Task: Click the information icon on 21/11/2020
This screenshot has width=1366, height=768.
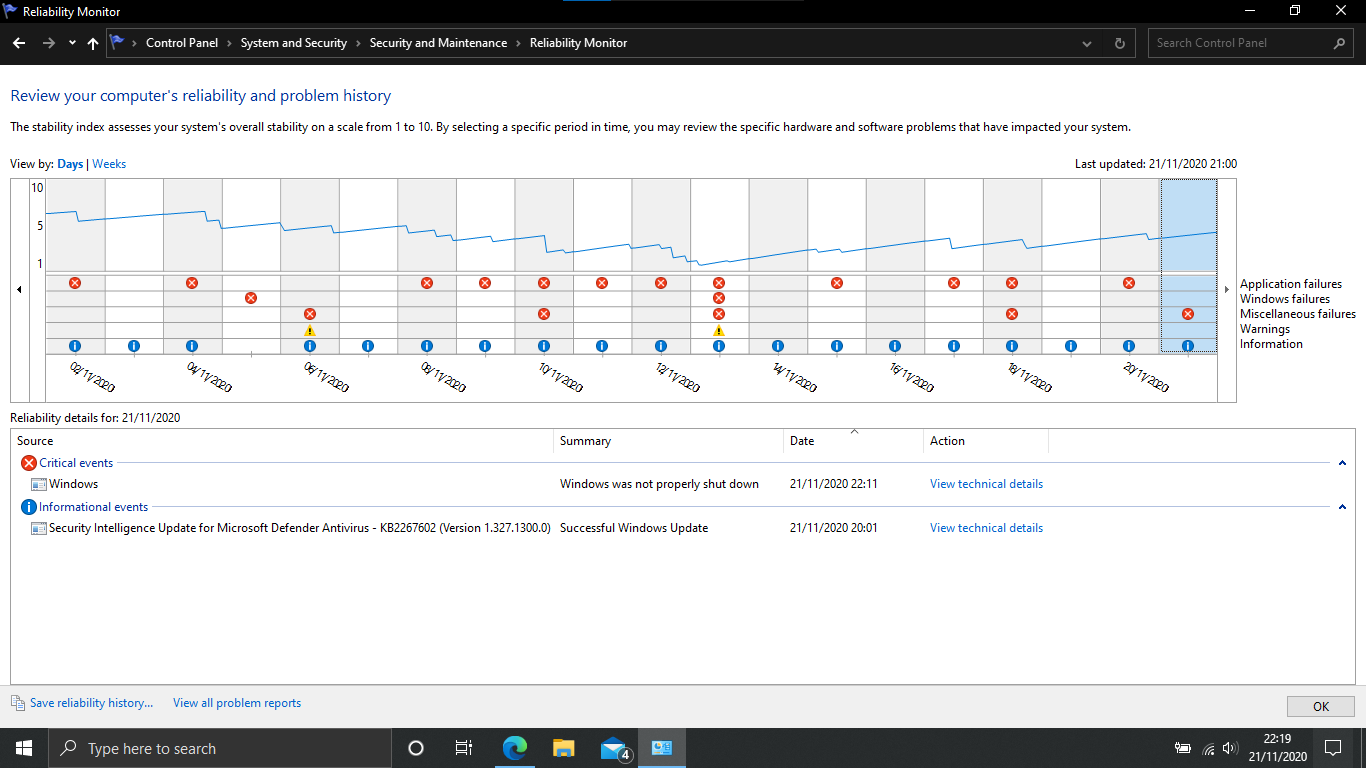Action: [1188, 346]
